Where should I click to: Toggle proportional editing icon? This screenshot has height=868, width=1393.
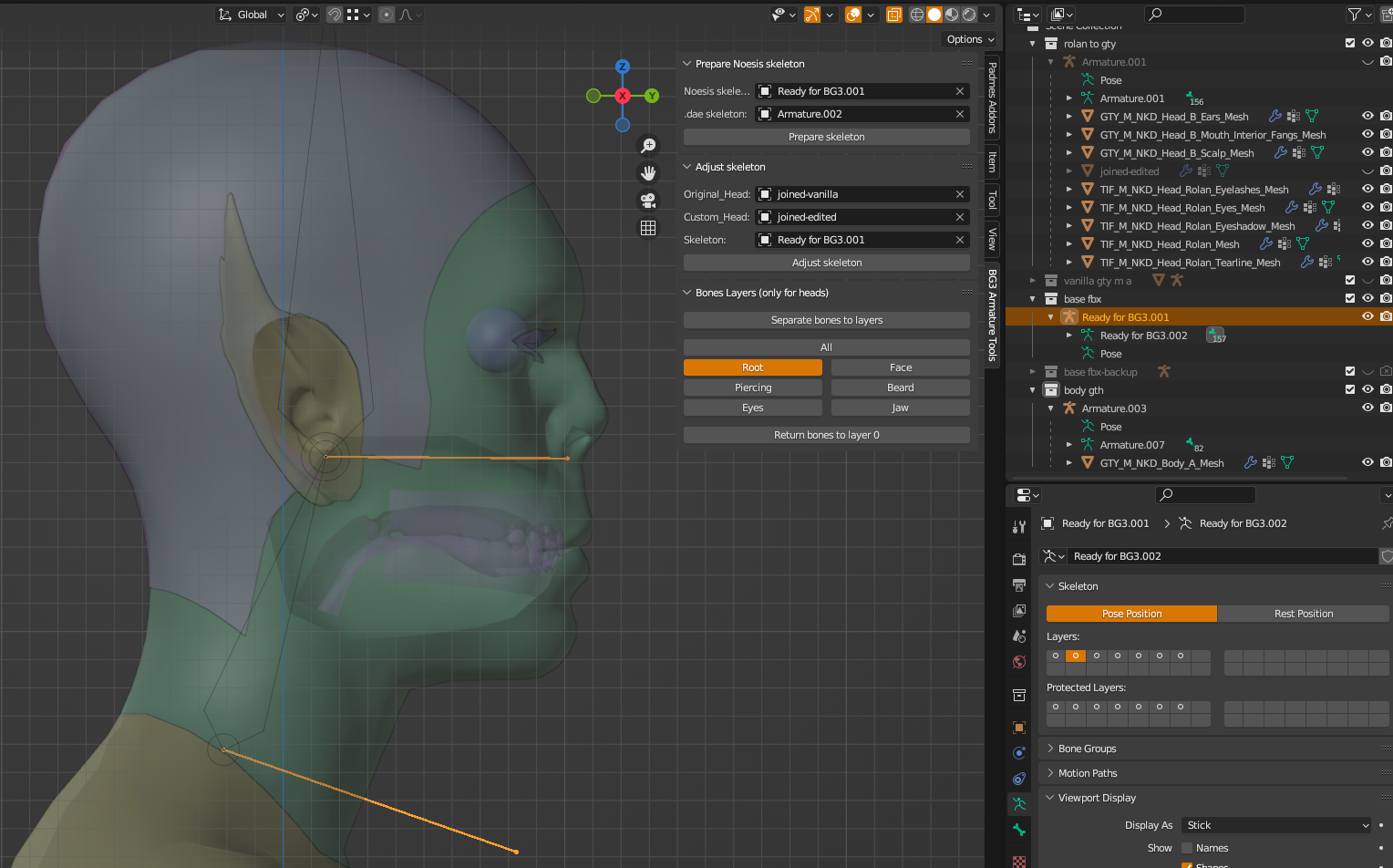point(387,15)
